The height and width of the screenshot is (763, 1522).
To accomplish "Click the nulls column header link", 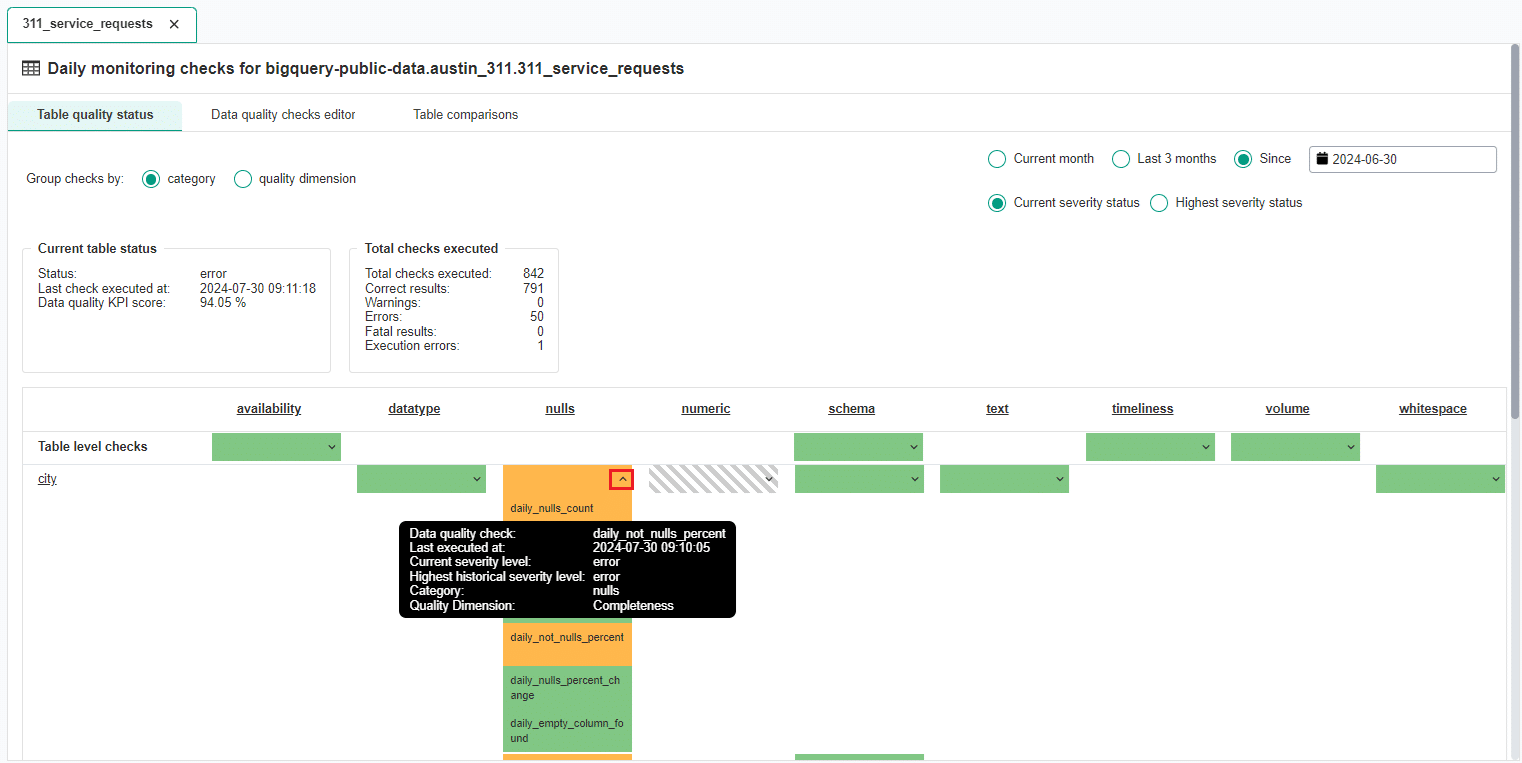I will 560,408.
